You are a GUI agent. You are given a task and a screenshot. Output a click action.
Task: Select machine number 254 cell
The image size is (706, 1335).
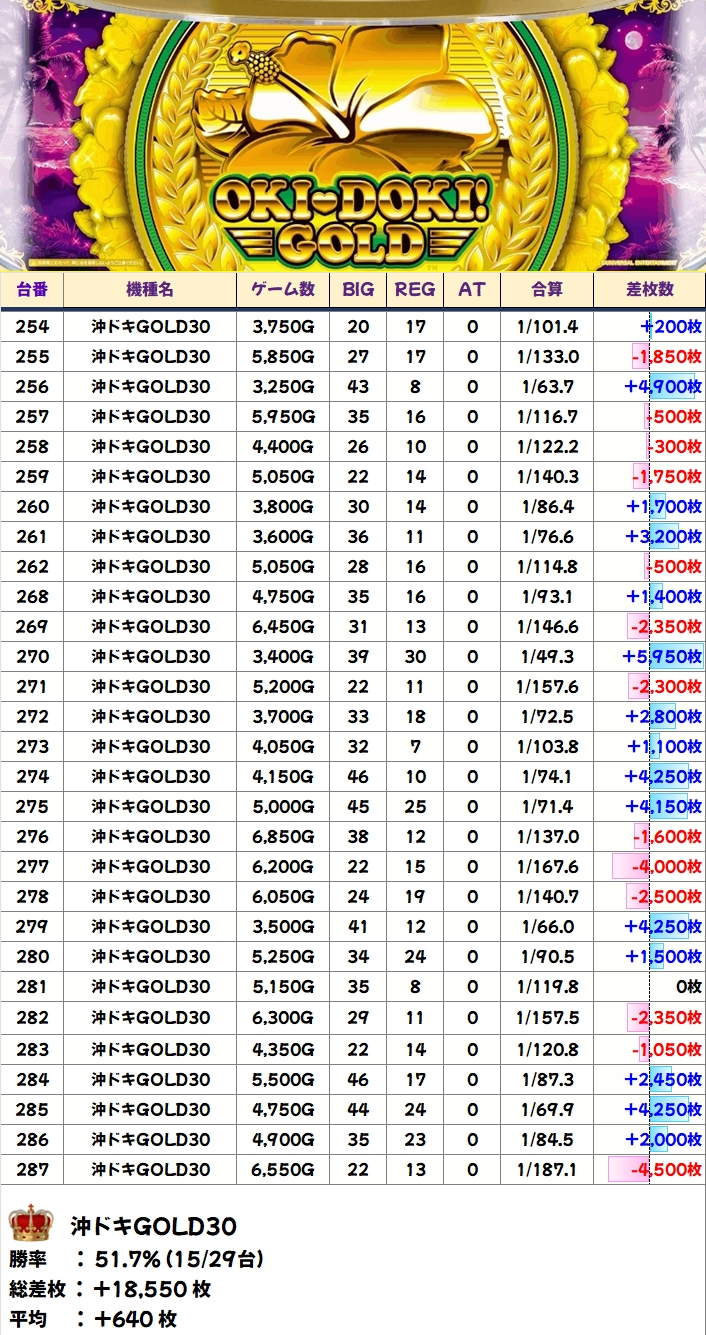pyautogui.click(x=32, y=326)
